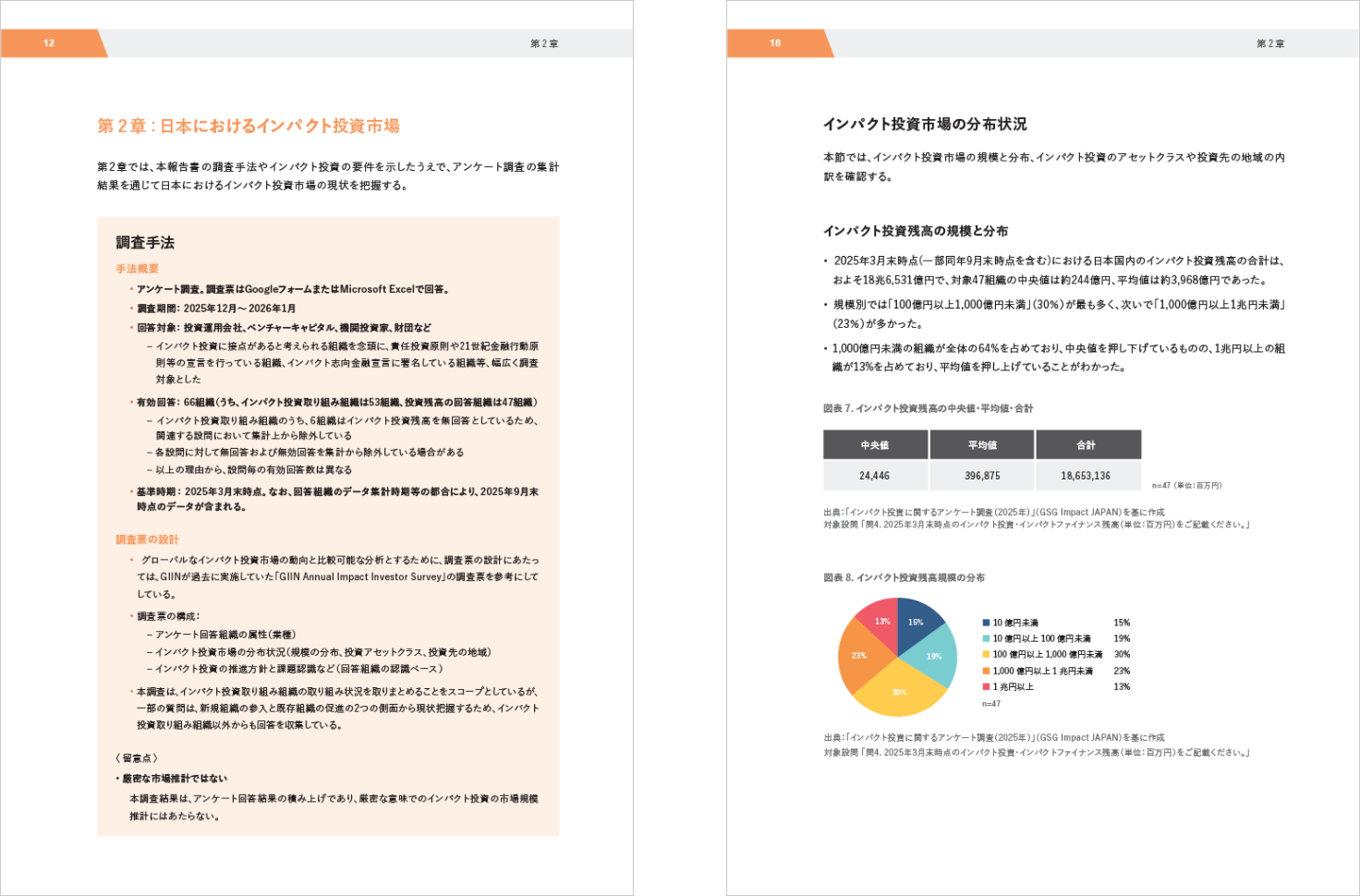Click the インパクト投資市場の分布状況 heading
Screen dimensions: 1360x896
click(925, 124)
